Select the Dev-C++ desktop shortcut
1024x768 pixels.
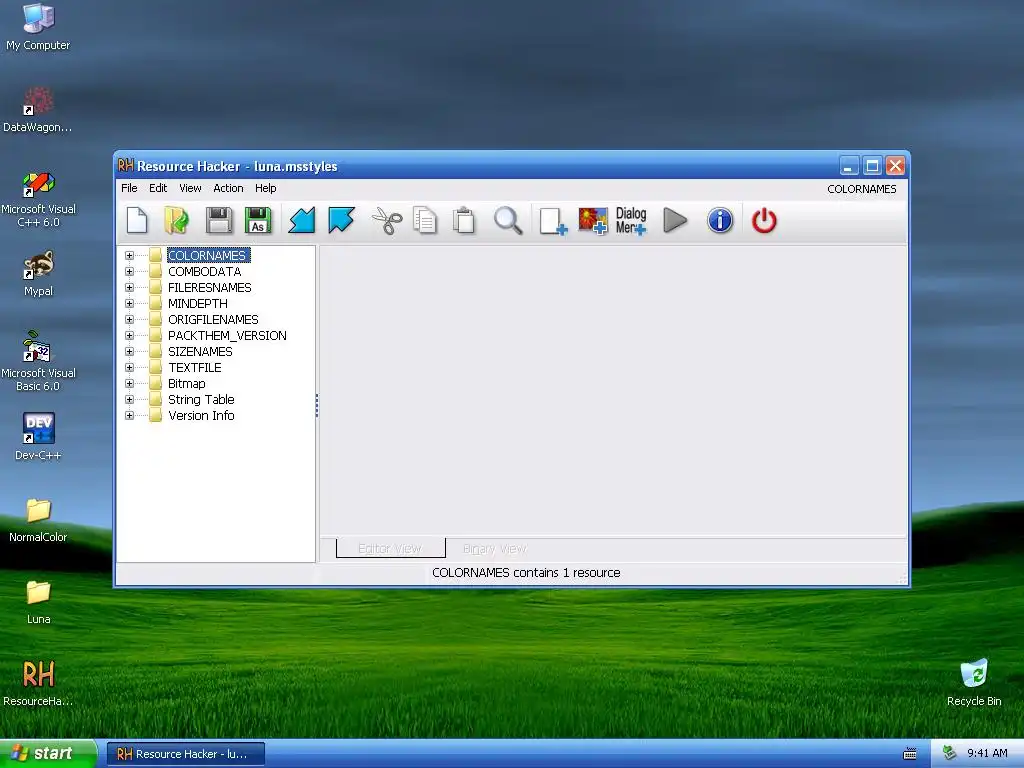[39, 437]
